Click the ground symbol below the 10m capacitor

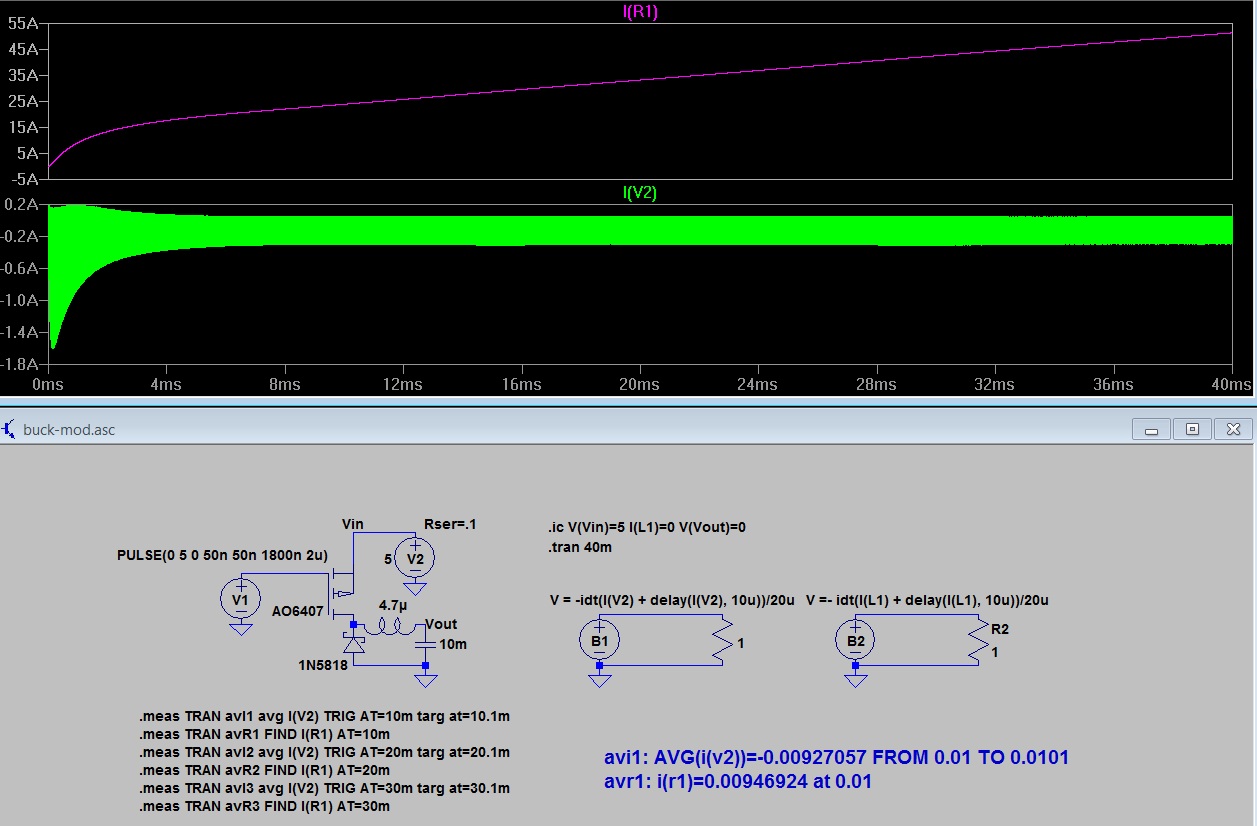pos(426,680)
